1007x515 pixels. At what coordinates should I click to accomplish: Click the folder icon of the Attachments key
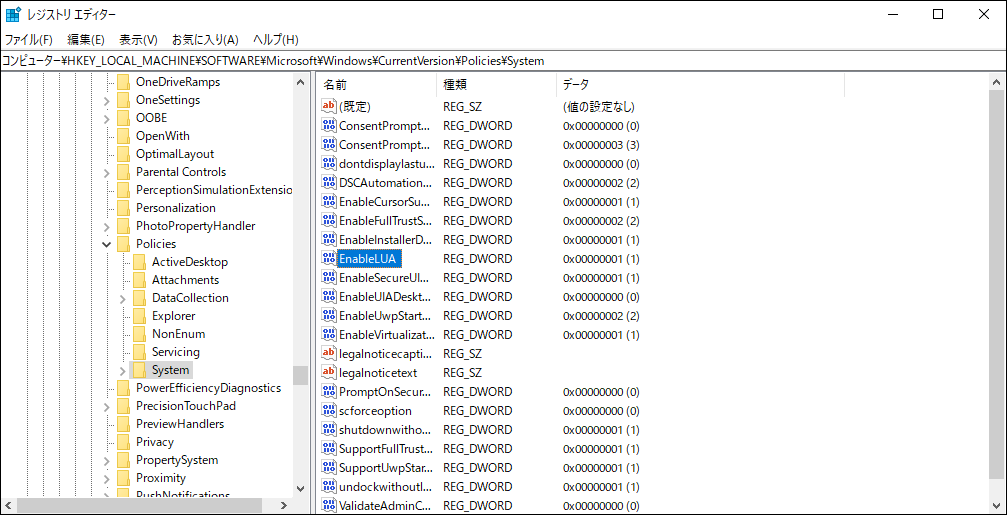pyautogui.click(x=140, y=280)
